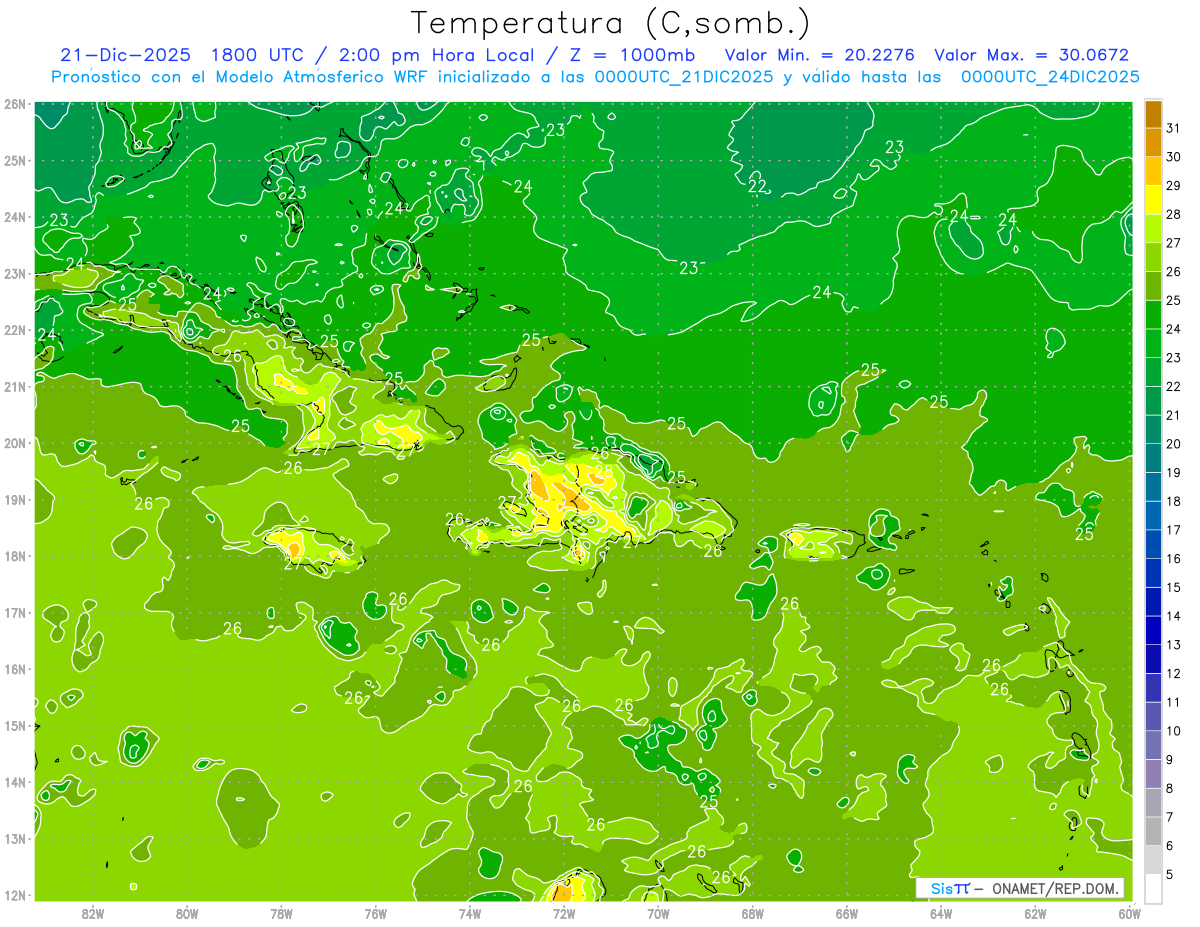Click the dark orange legend band above 31

1153,114
